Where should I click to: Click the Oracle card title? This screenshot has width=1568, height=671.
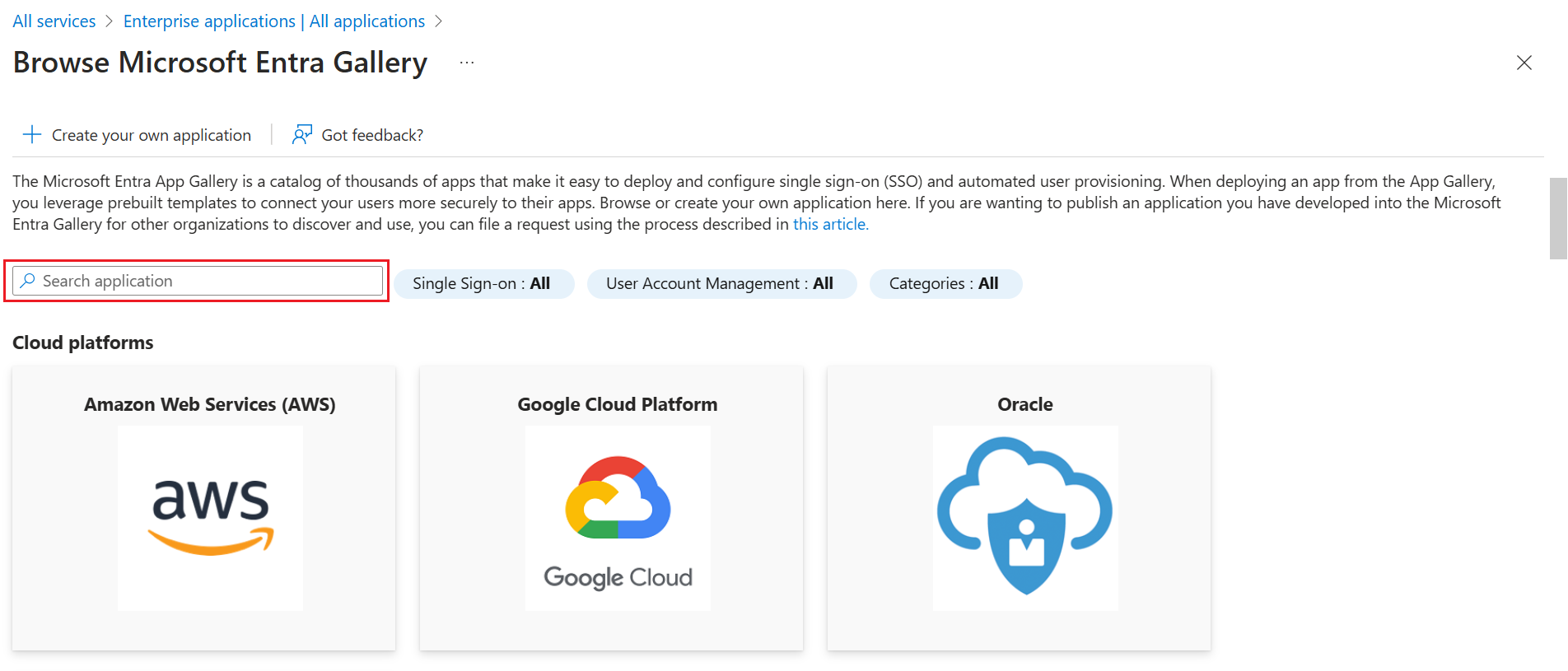[x=1025, y=404]
